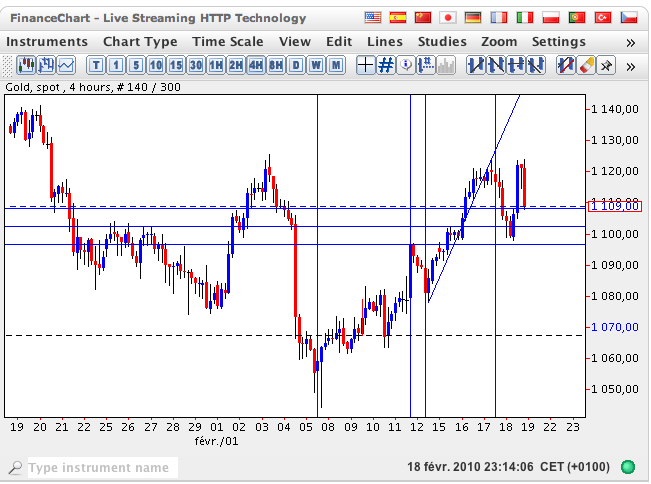Select the line chart type icon
Image resolution: width=651 pixels, height=484 pixels.
point(66,65)
